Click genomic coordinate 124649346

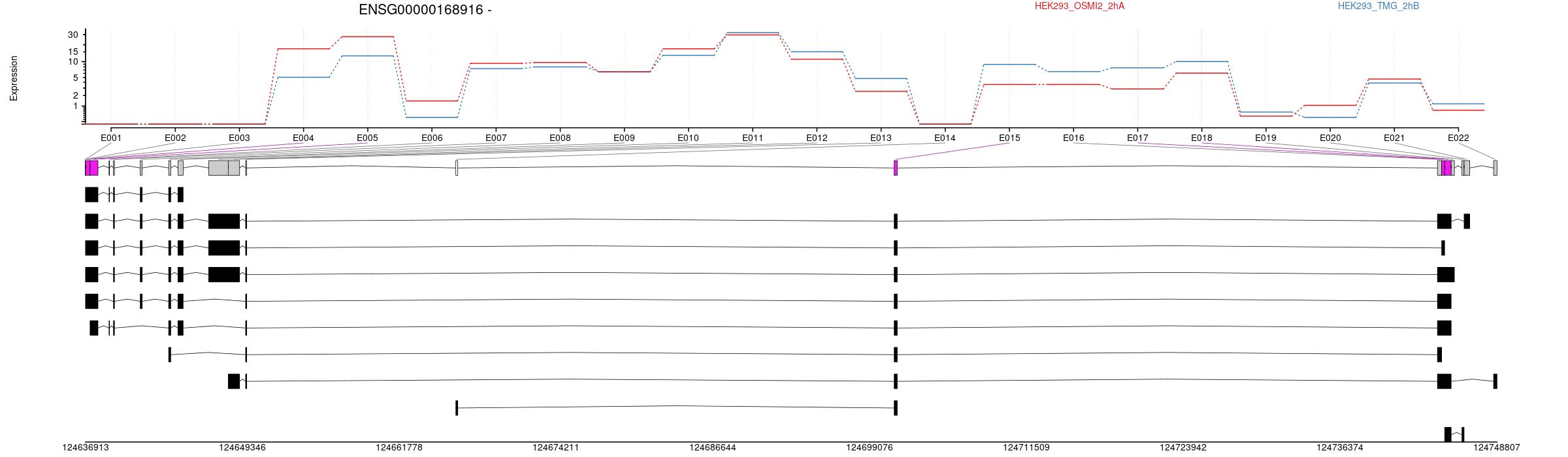point(242,448)
